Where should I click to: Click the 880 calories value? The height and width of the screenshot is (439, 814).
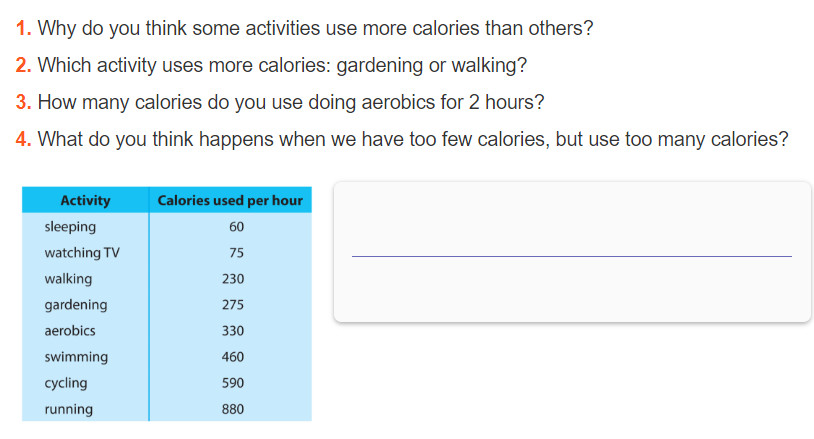pos(233,409)
